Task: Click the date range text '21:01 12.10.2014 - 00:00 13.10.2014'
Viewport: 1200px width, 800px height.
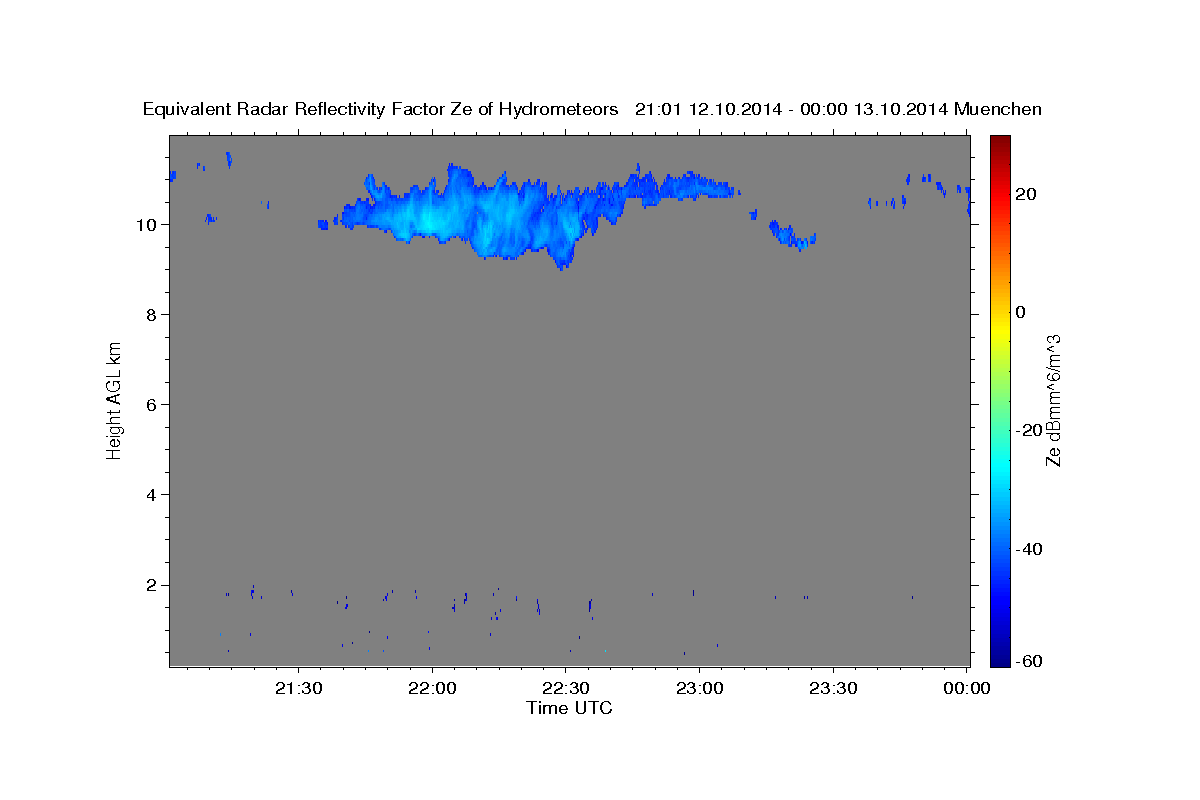Action: click(x=792, y=109)
